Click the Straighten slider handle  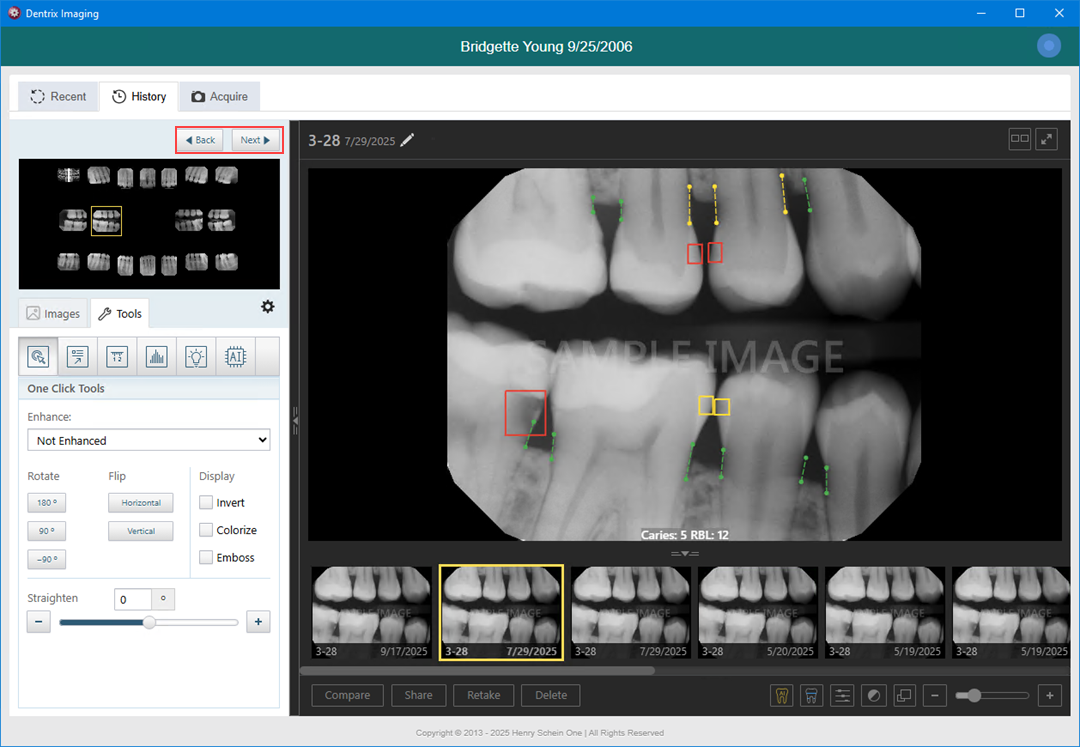pos(149,622)
